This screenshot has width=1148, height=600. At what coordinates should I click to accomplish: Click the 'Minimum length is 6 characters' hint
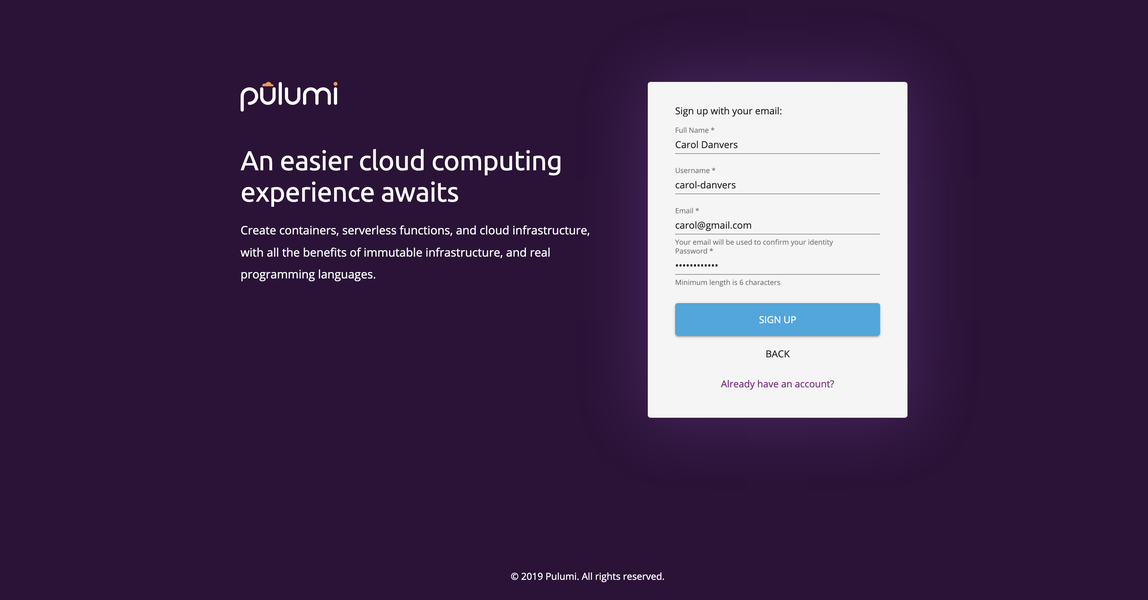tap(726, 282)
